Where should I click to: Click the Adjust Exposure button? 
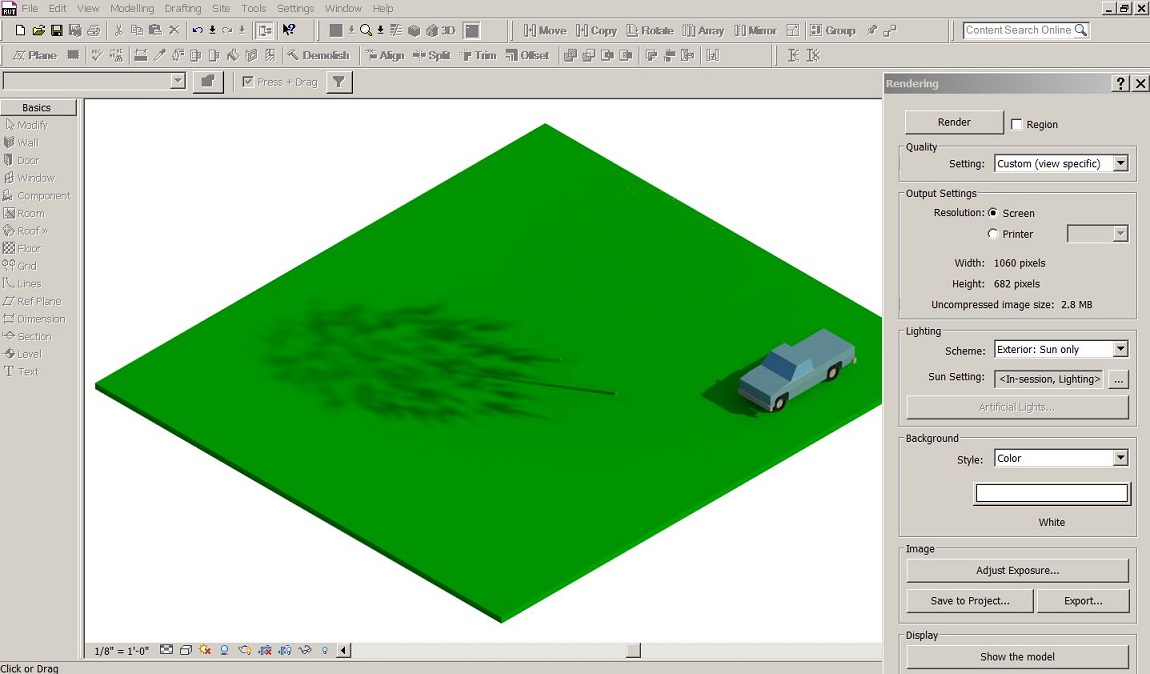pyautogui.click(x=1017, y=571)
